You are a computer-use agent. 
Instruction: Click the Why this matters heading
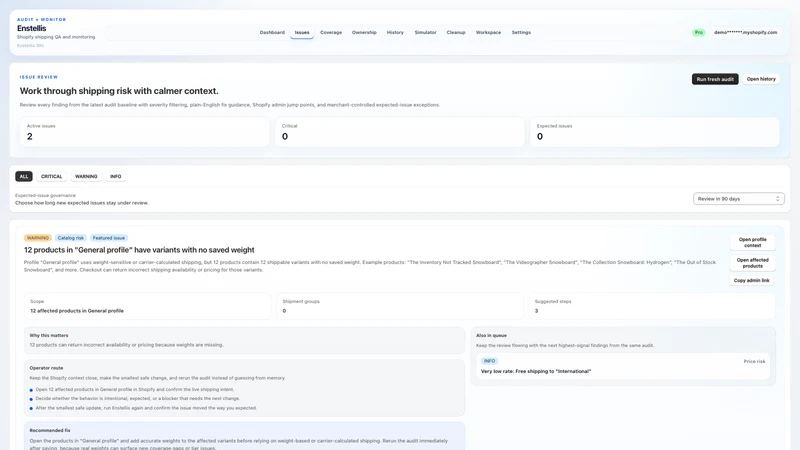tap(49, 335)
